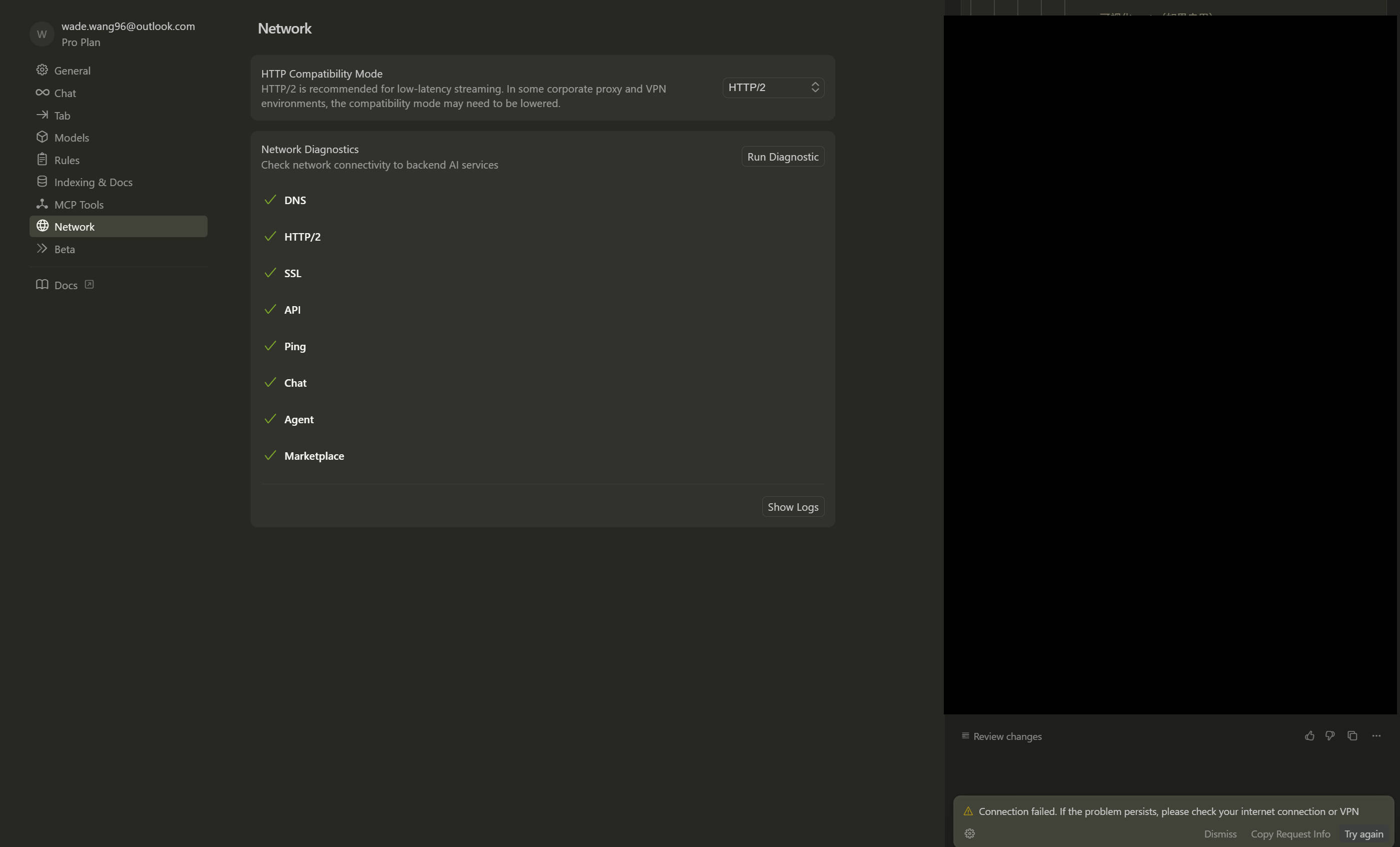This screenshot has height=847, width=1400.
Task: Select General in settings sidebar
Action: [118, 71]
